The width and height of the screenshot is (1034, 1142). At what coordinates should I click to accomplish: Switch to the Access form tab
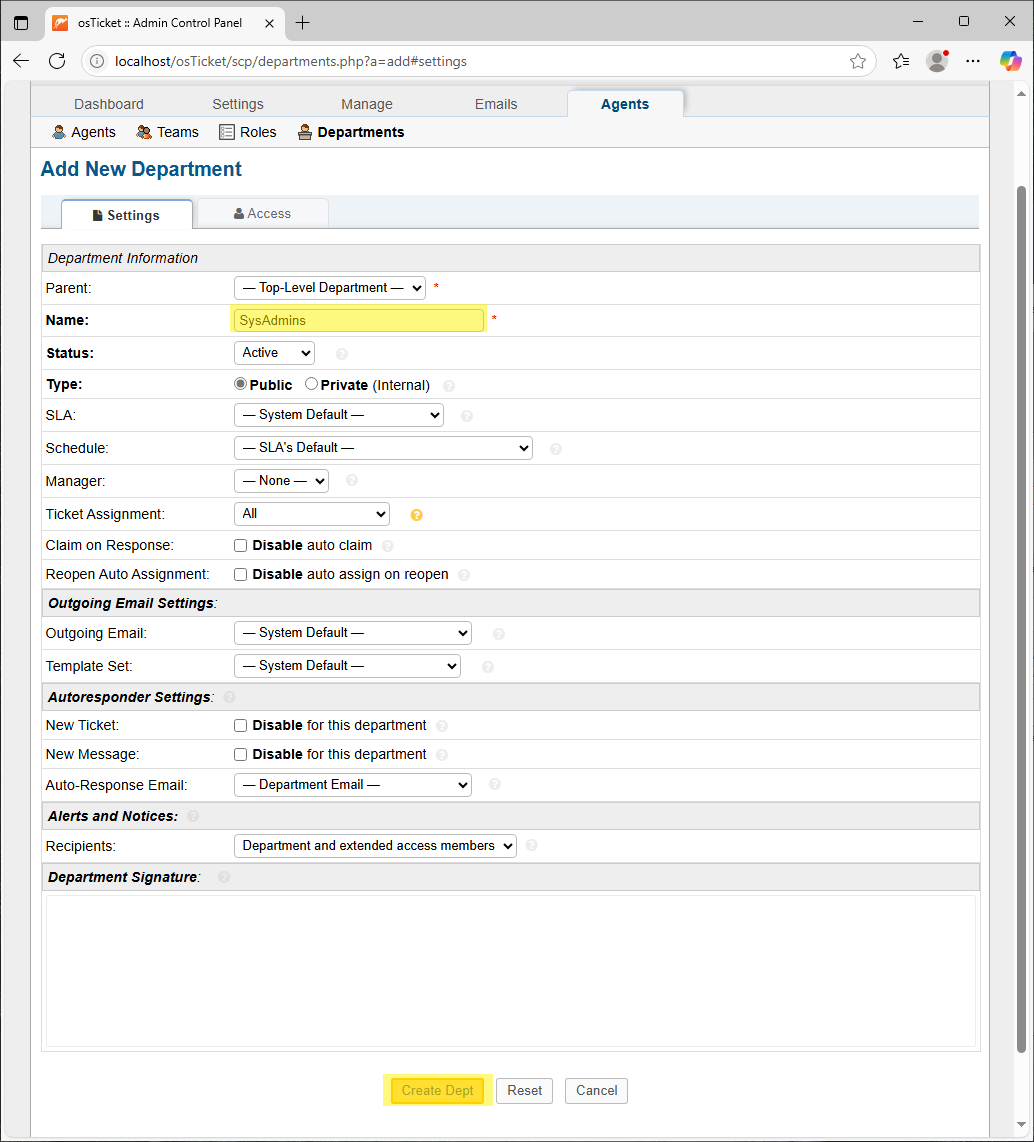(x=263, y=213)
